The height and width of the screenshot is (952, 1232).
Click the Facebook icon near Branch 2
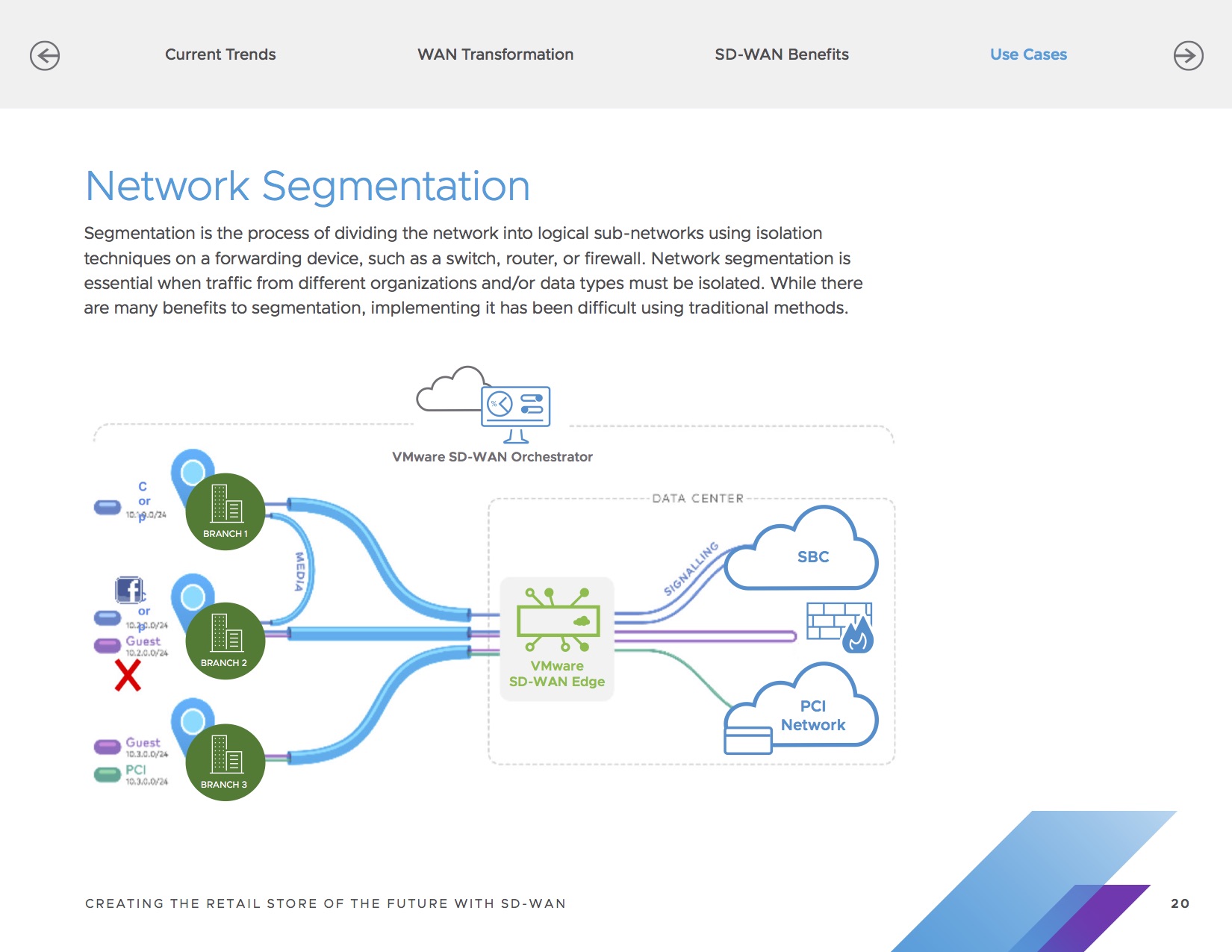point(129,590)
